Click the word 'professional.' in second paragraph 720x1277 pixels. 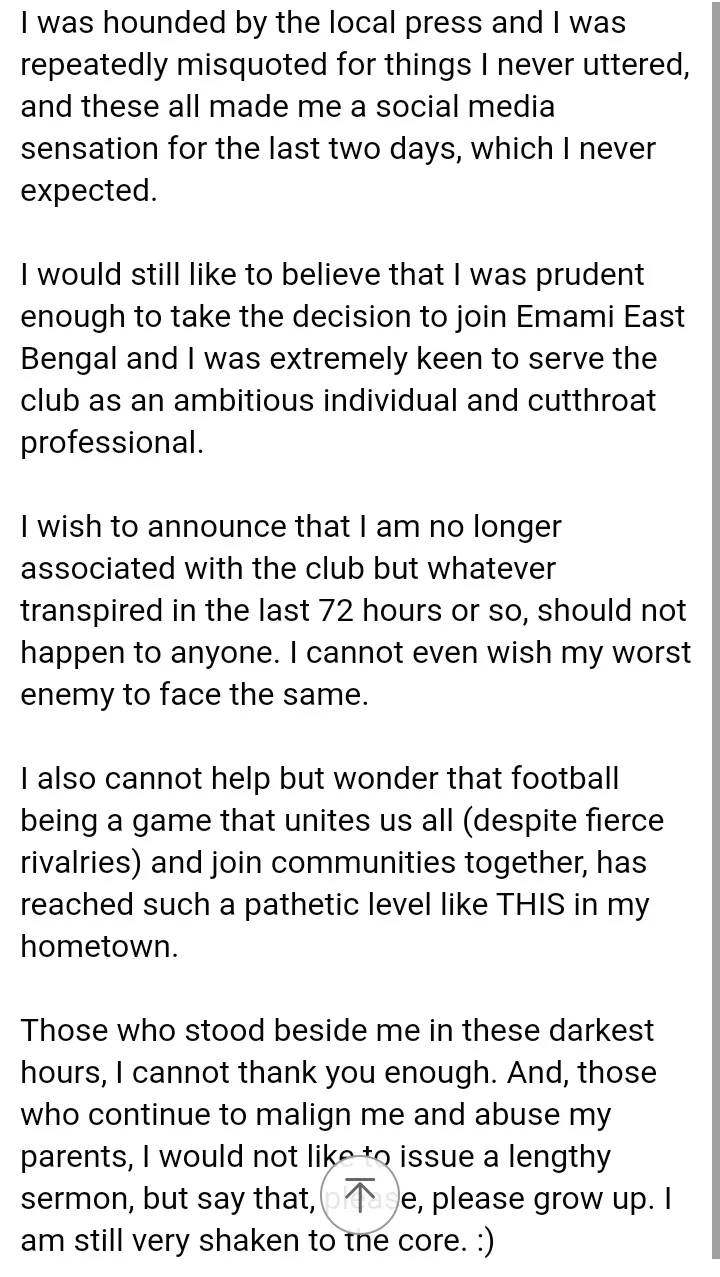112,443
